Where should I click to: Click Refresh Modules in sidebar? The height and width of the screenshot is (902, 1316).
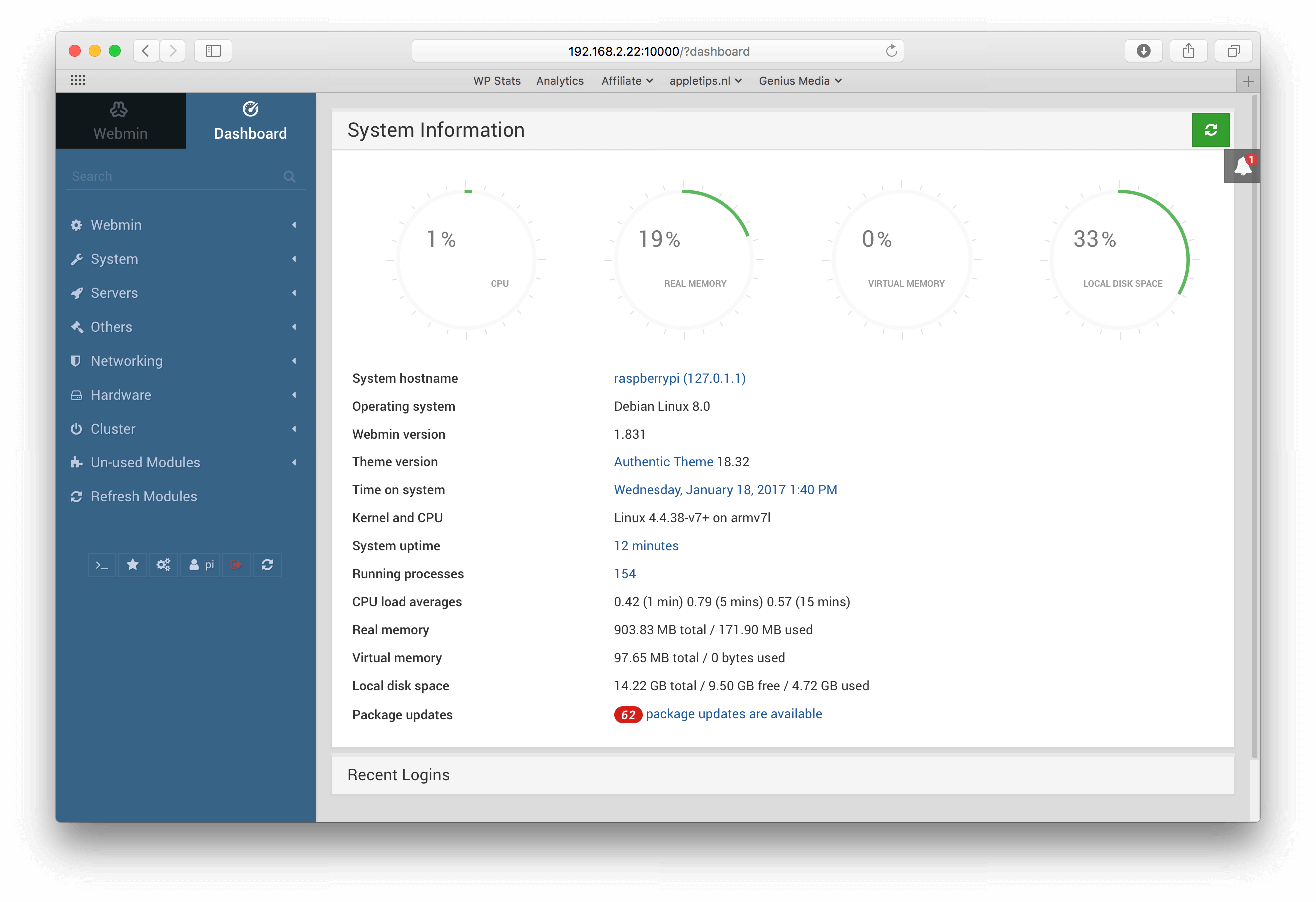[x=144, y=497]
